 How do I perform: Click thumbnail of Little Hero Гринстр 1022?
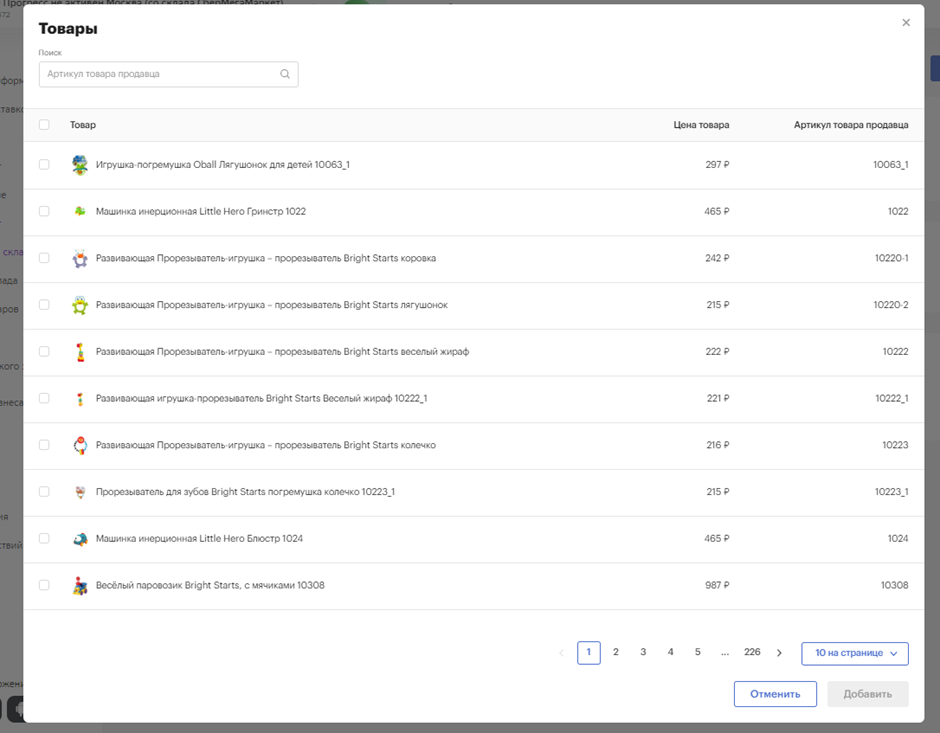pos(80,211)
